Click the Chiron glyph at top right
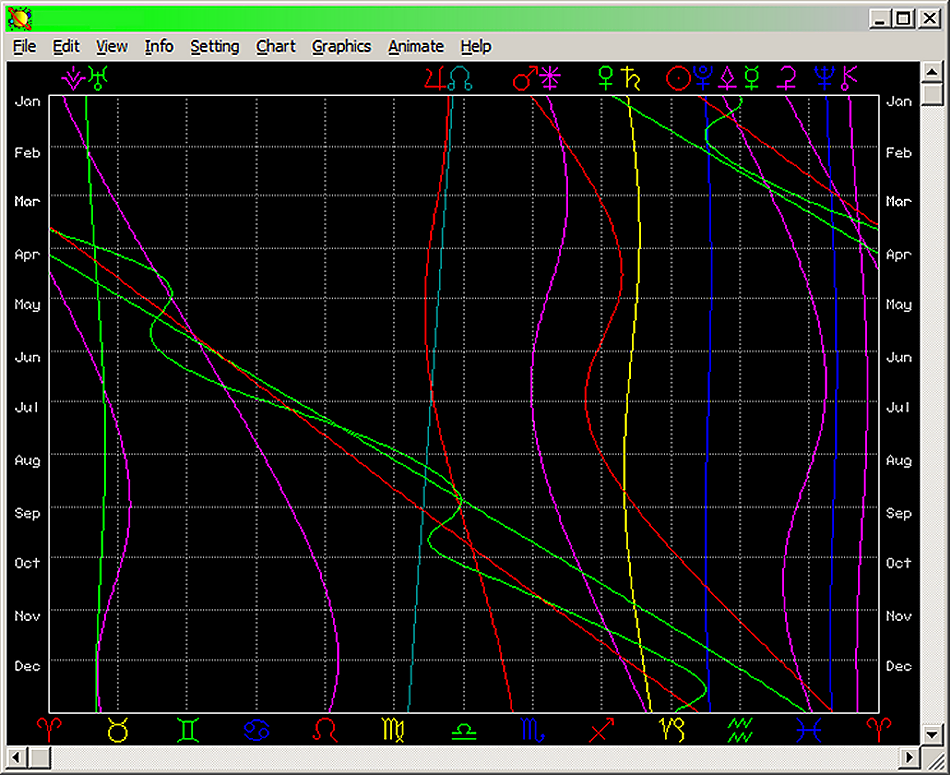The height and width of the screenshot is (775, 950). (848, 78)
